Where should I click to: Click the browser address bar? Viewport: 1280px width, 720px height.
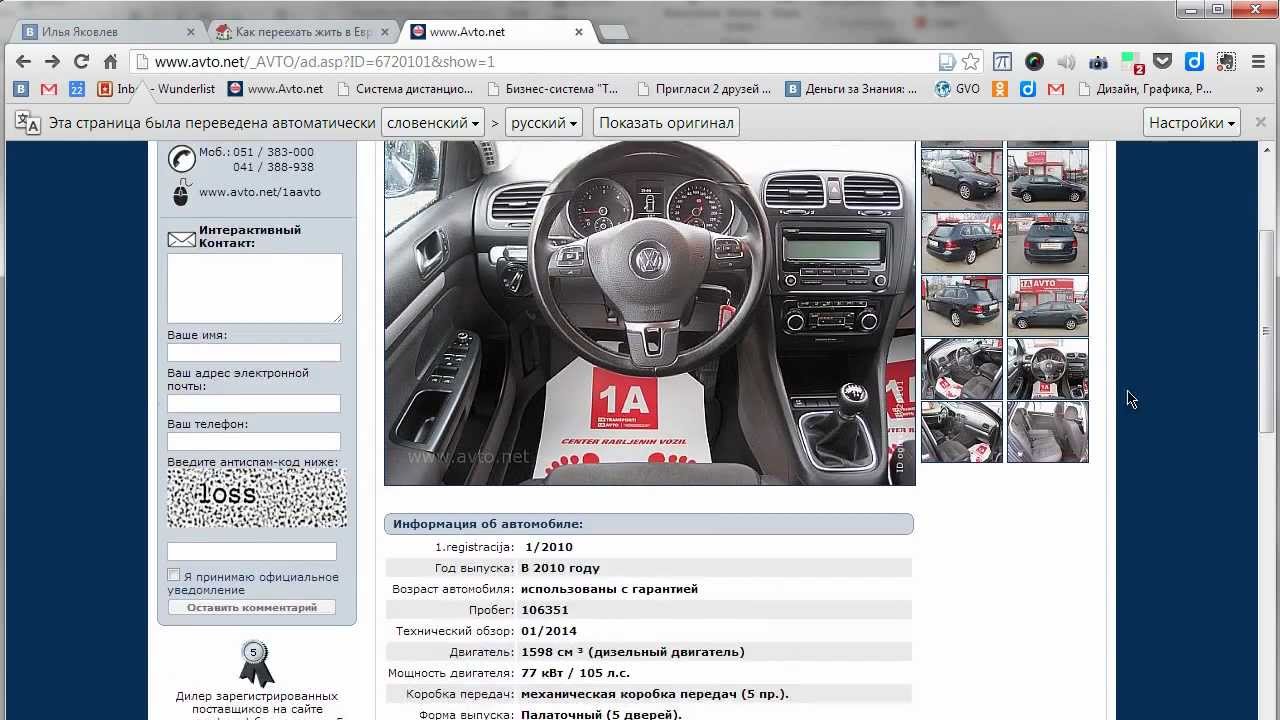[x=540, y=62]
